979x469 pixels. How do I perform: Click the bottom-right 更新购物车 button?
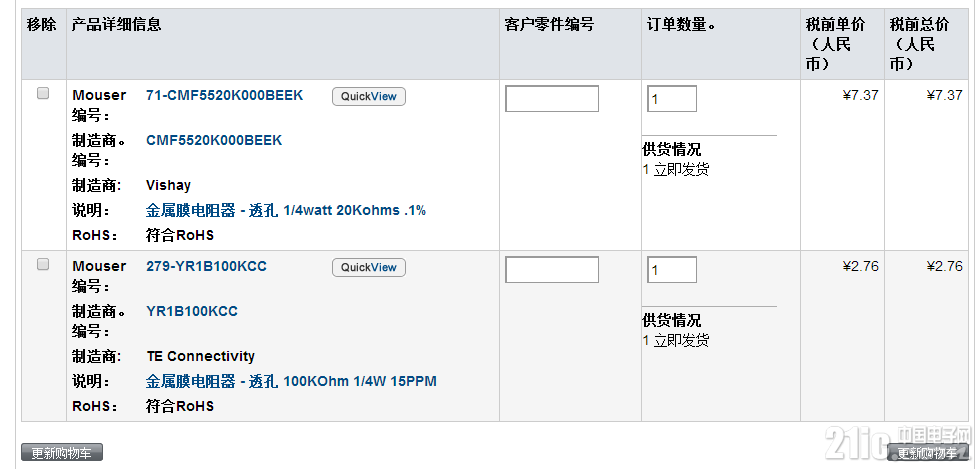coord(928,453)
